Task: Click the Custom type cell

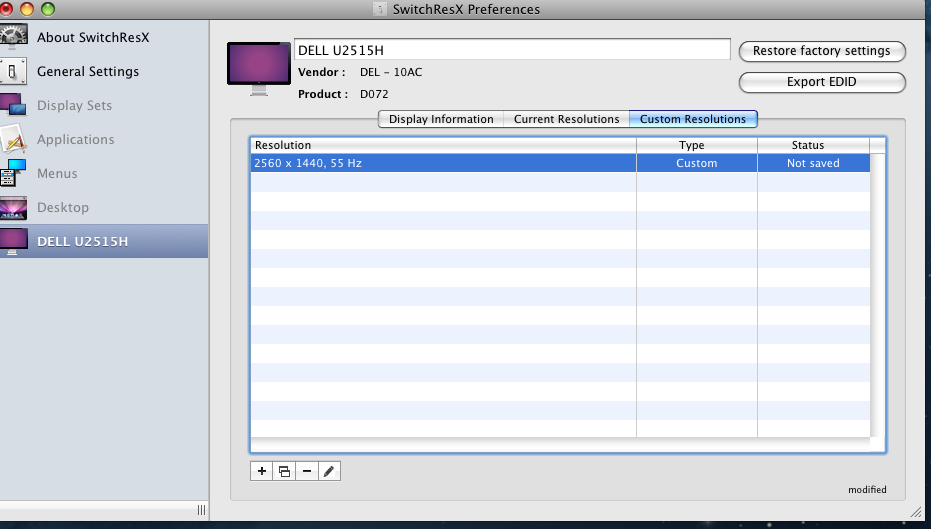Action: click(x=696, y=163)
